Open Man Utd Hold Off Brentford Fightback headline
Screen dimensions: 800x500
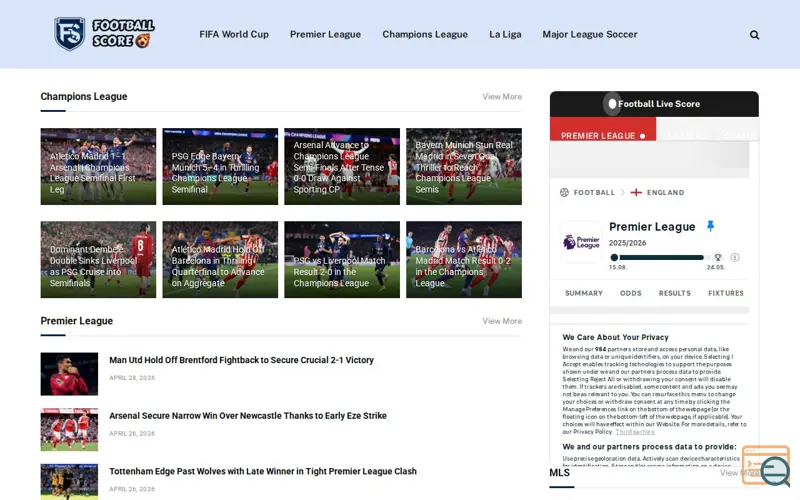click(x=241, y=360)
